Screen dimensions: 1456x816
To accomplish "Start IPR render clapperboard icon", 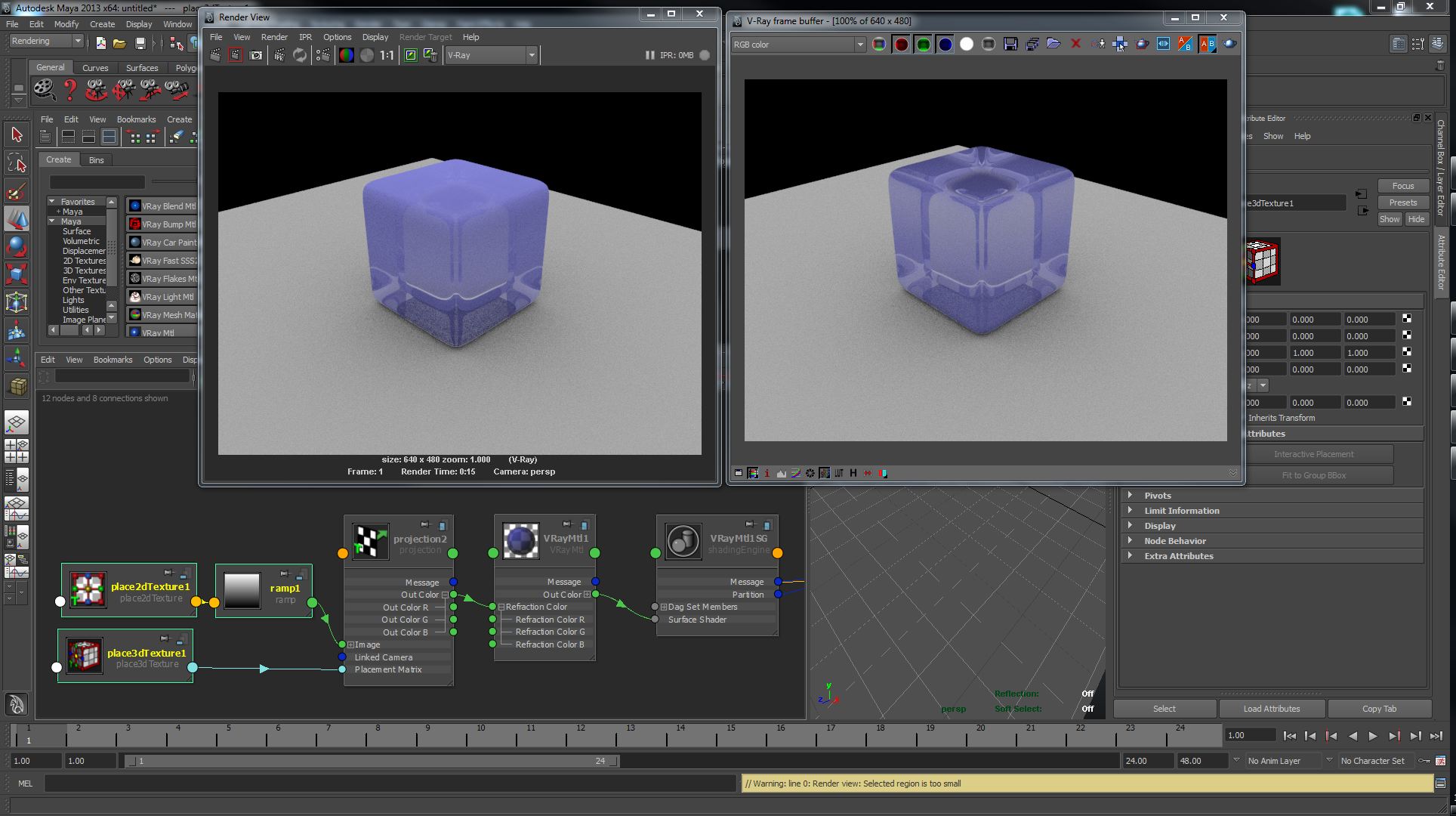I will coord(279,55).
